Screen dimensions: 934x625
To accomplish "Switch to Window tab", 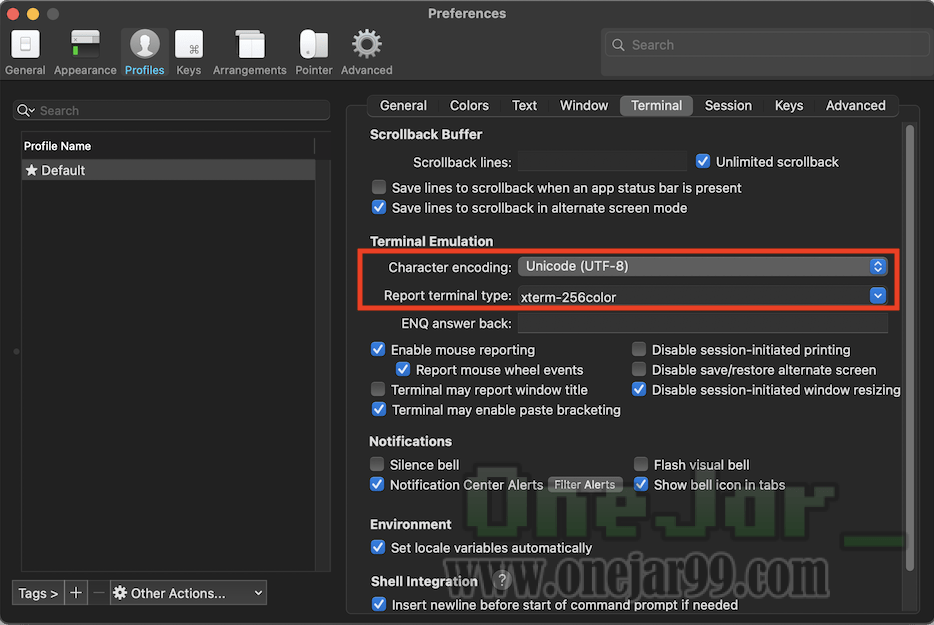I will click(584, 105).
